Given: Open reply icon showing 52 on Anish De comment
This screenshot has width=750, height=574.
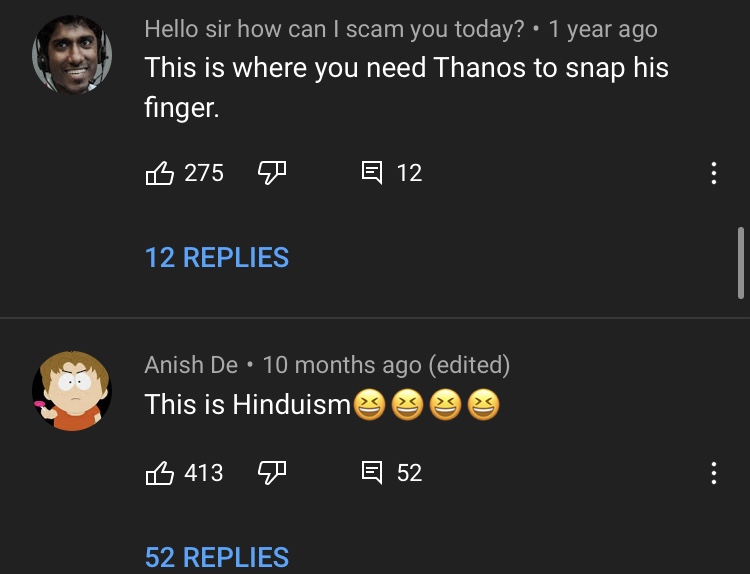Looking at the screenshot, I should 371,472.
